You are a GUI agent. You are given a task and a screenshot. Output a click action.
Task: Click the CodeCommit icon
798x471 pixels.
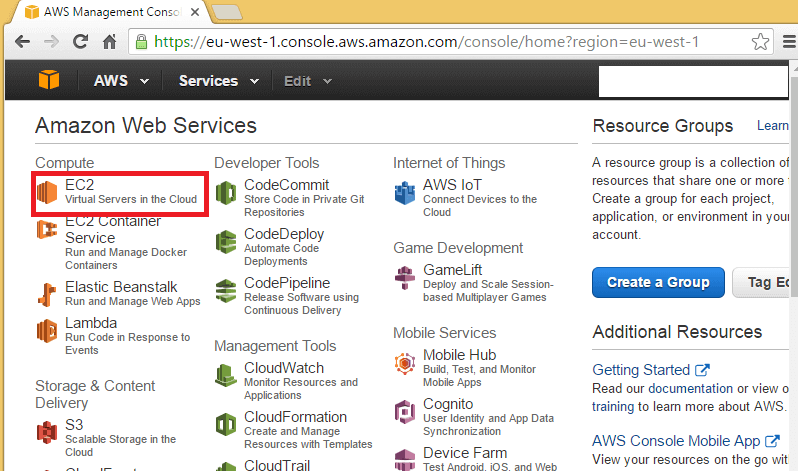(x=226, y=193)
